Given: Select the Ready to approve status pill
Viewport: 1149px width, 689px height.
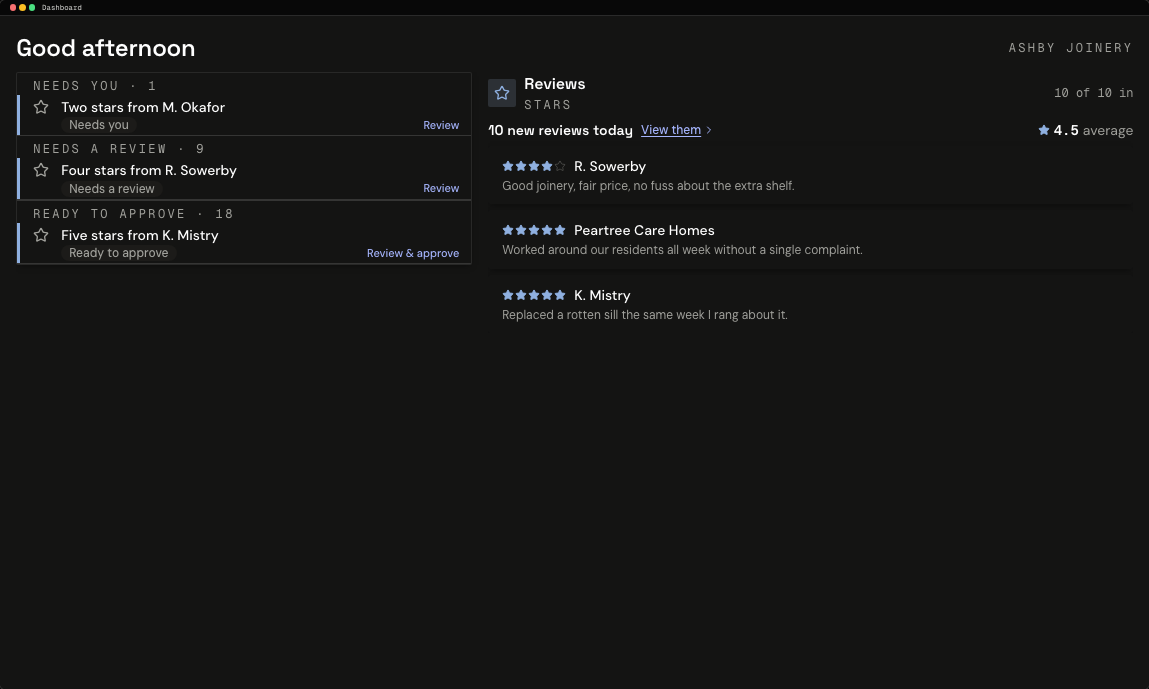Looking at the screenshot, I should coord(118,253).
